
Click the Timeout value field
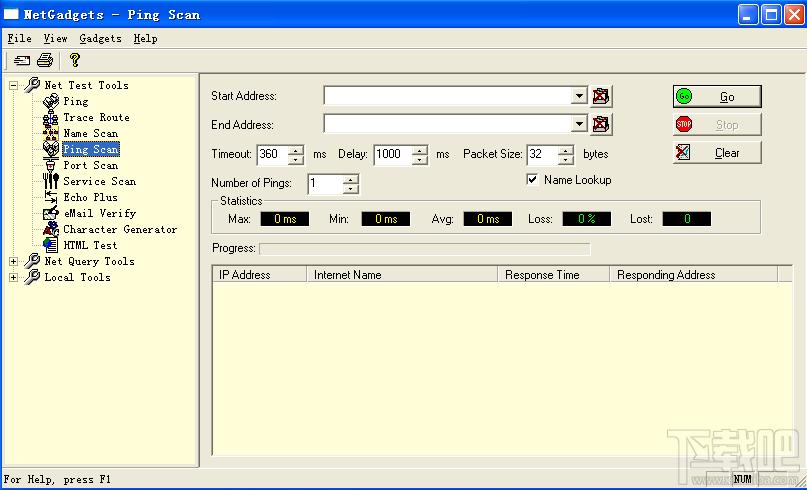pos(272,154)
